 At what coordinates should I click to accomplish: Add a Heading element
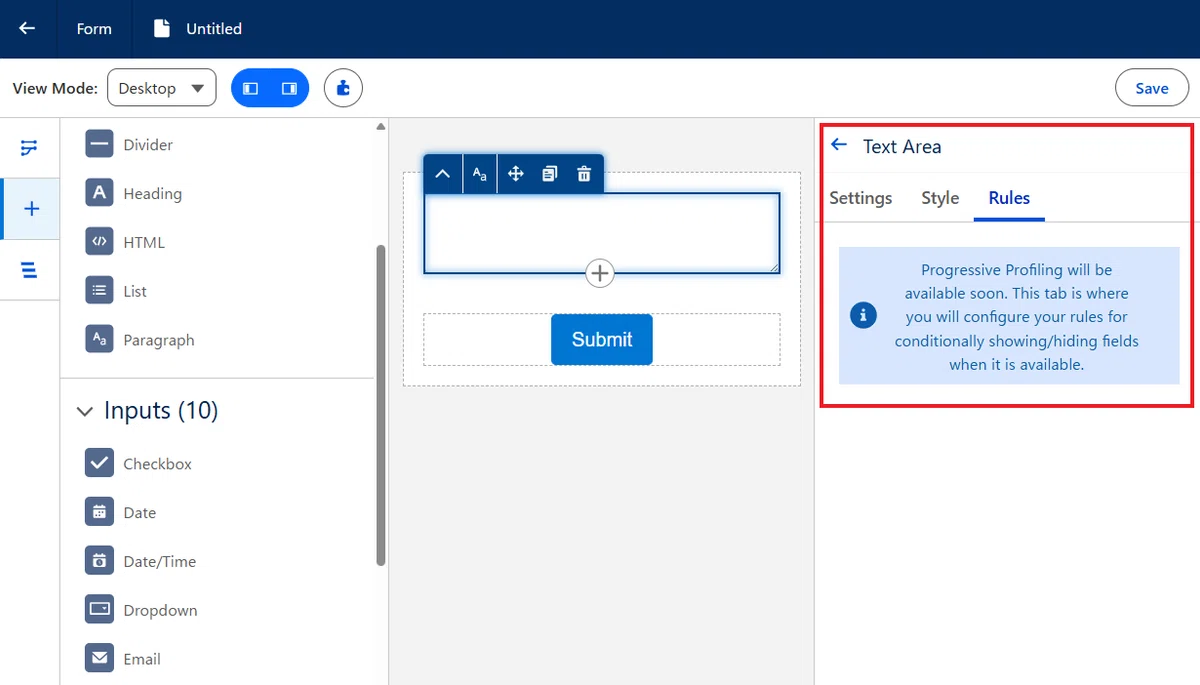tap(134, 193)
